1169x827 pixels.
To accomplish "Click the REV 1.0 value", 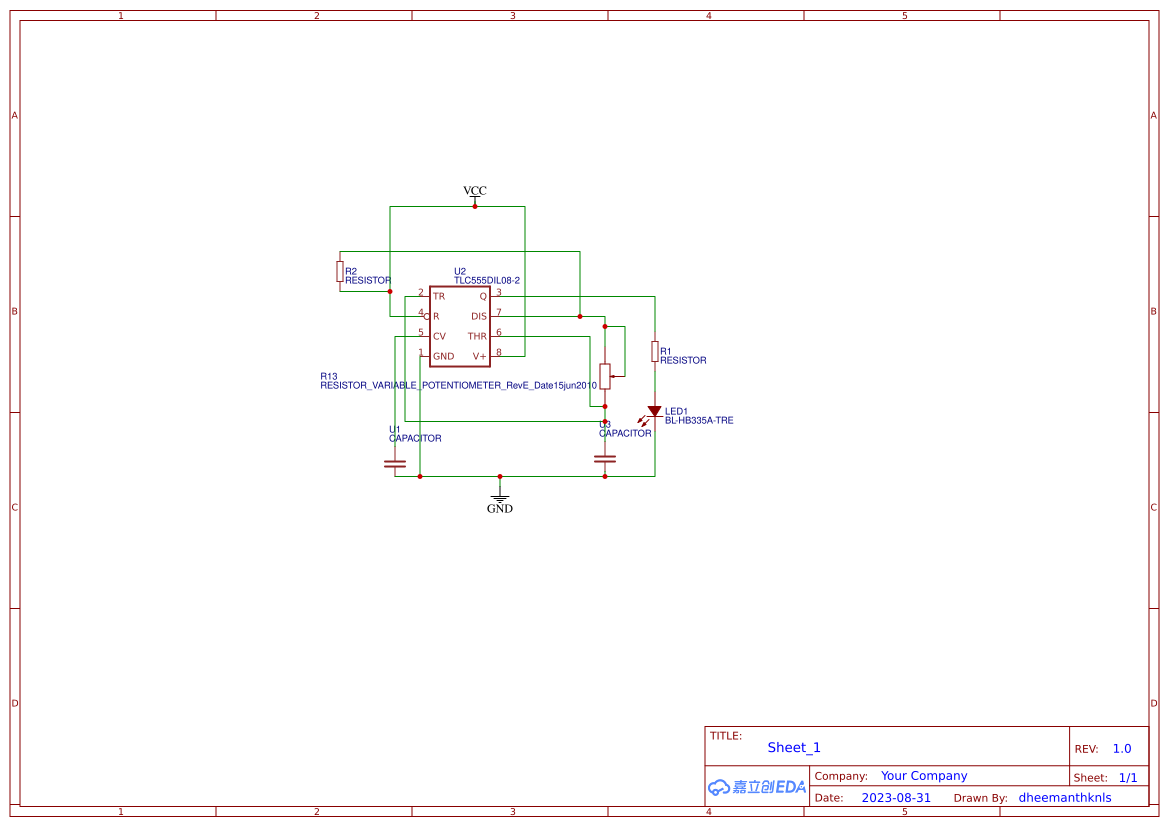I will (1124, 747).
